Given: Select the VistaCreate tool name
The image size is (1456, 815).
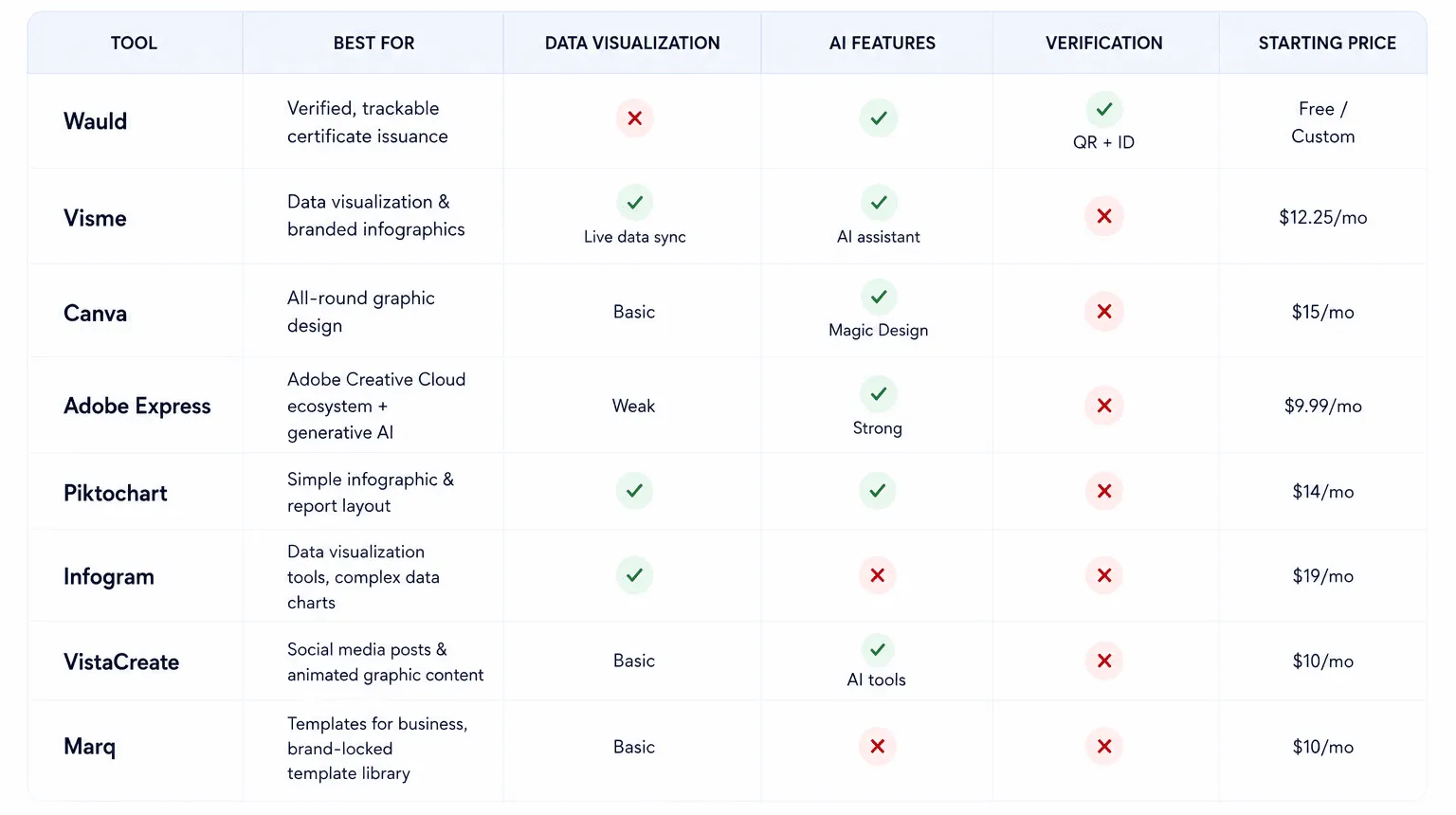Looking at the screenshot, I should point(121,661).
